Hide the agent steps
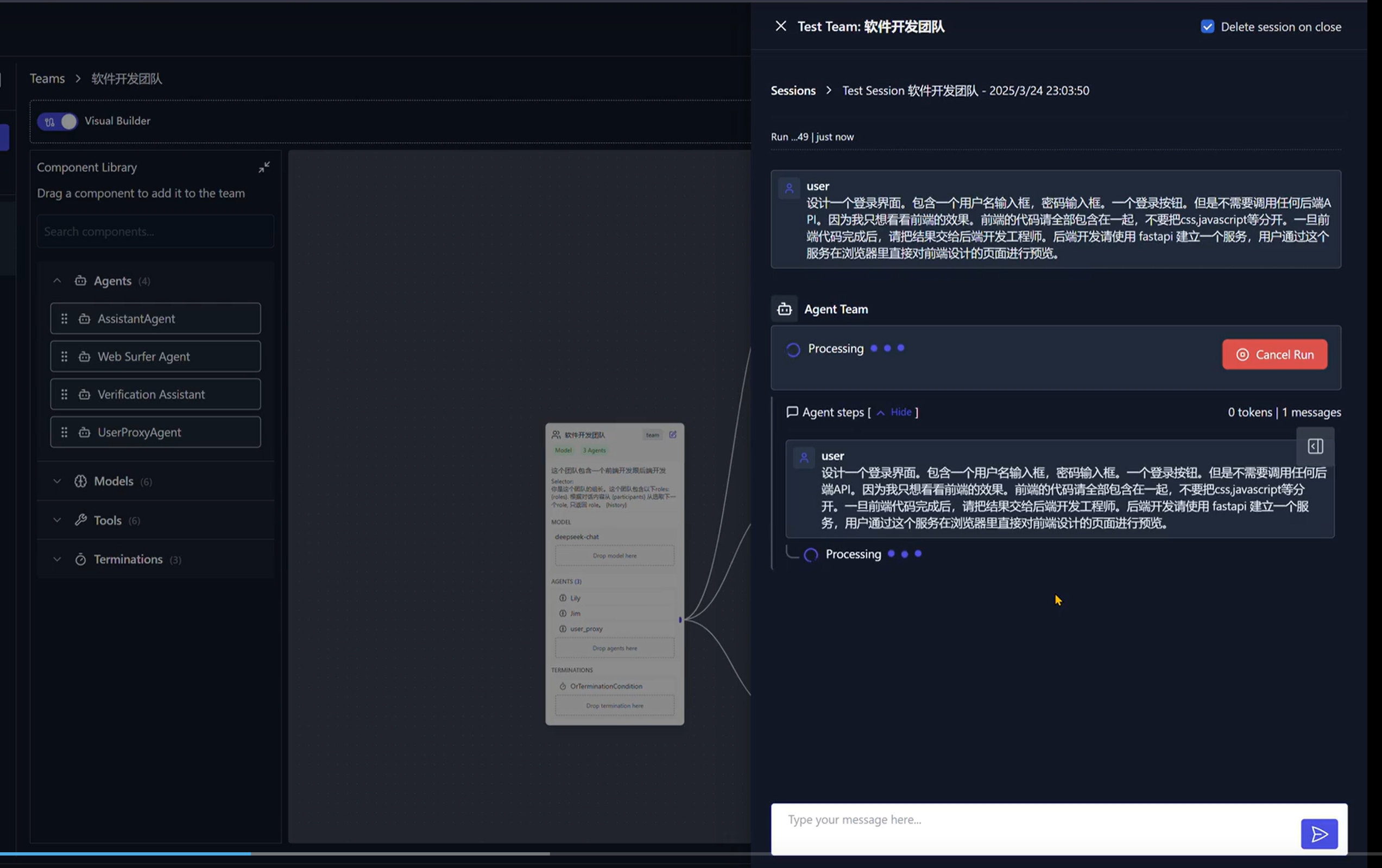The width and height of the screenshot is (1382, 868). click(900, 412)
